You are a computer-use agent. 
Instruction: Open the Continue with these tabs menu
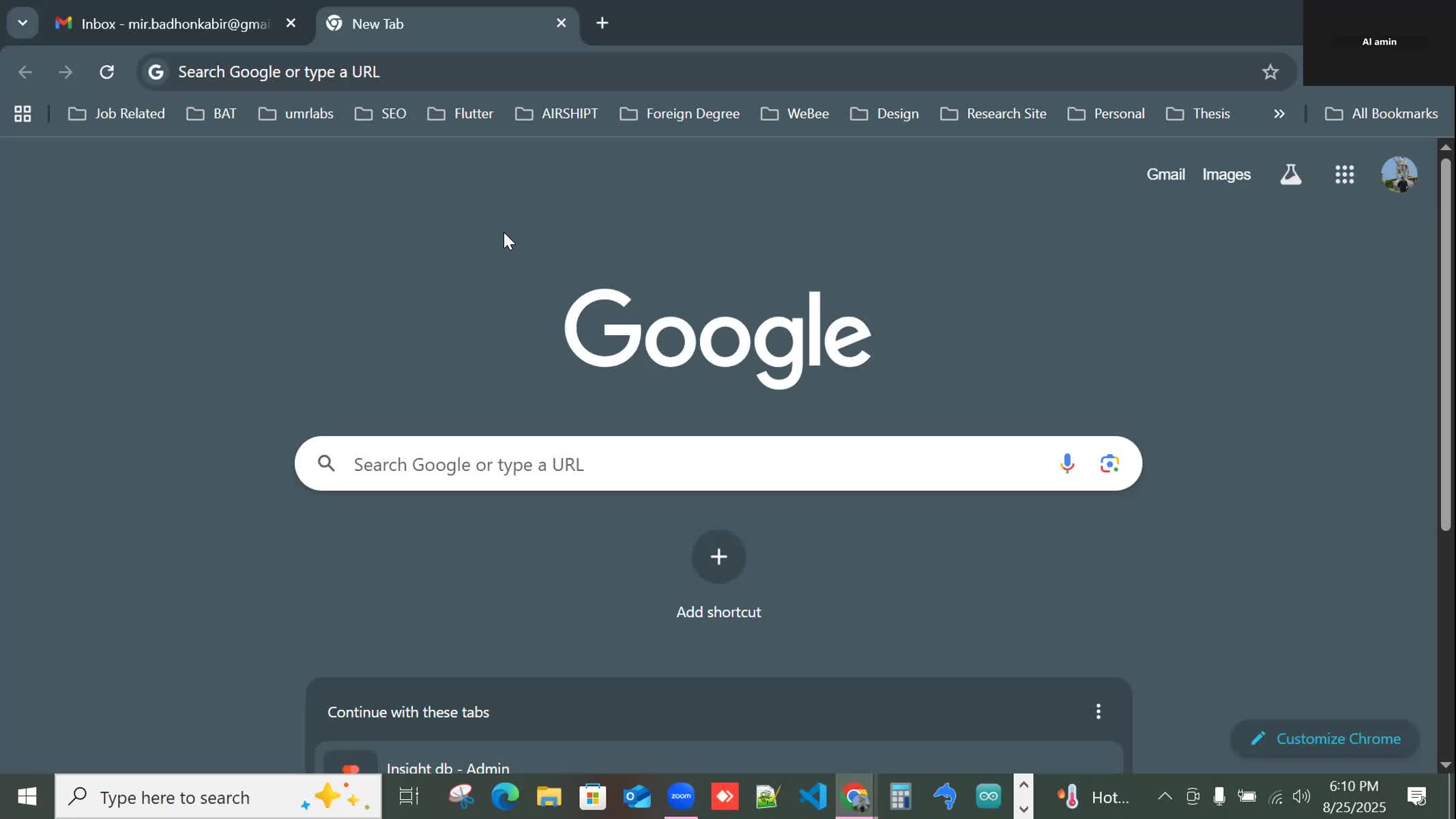pyautogui.click(x=1098, y=711)
